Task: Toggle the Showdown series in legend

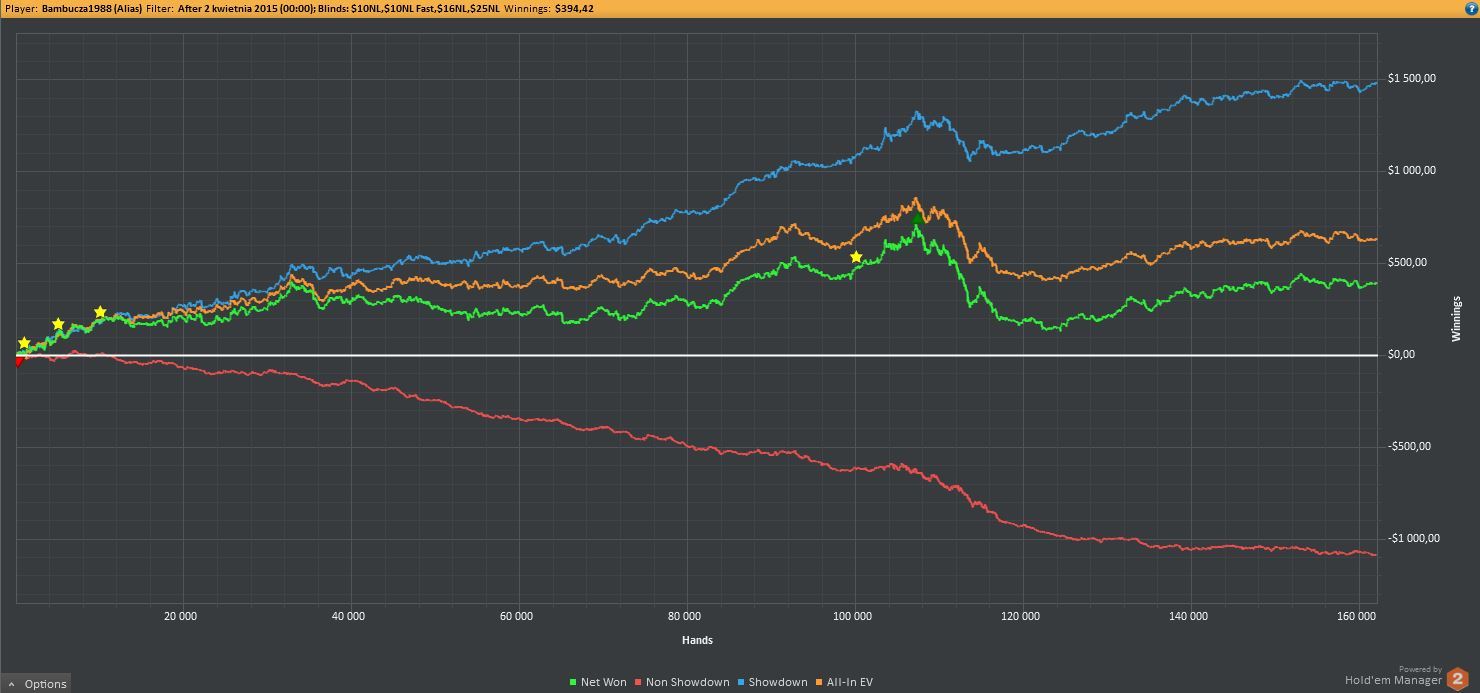Action: [x=772, y=682]
